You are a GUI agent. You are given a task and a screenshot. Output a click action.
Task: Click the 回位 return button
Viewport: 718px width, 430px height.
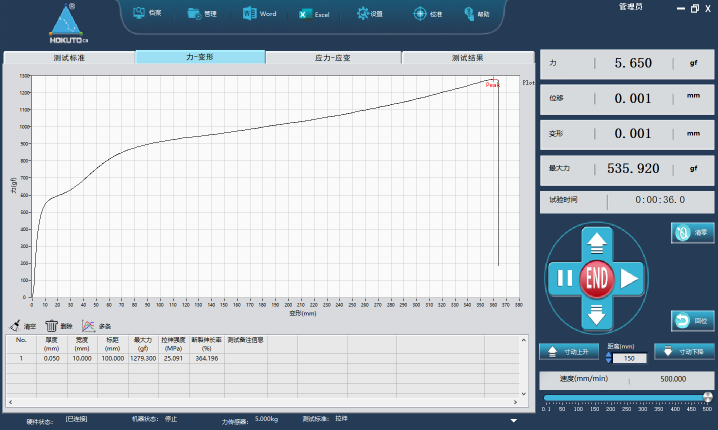691,321
